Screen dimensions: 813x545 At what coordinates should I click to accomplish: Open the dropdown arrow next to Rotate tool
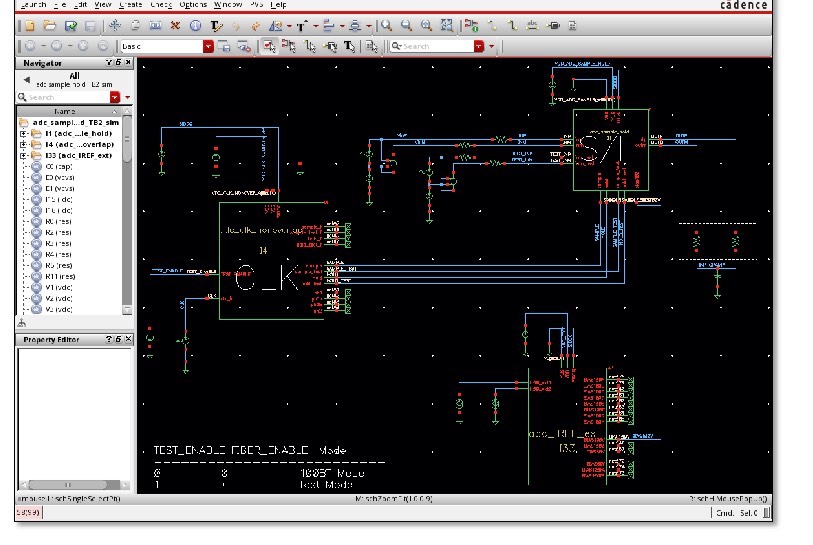289,25
